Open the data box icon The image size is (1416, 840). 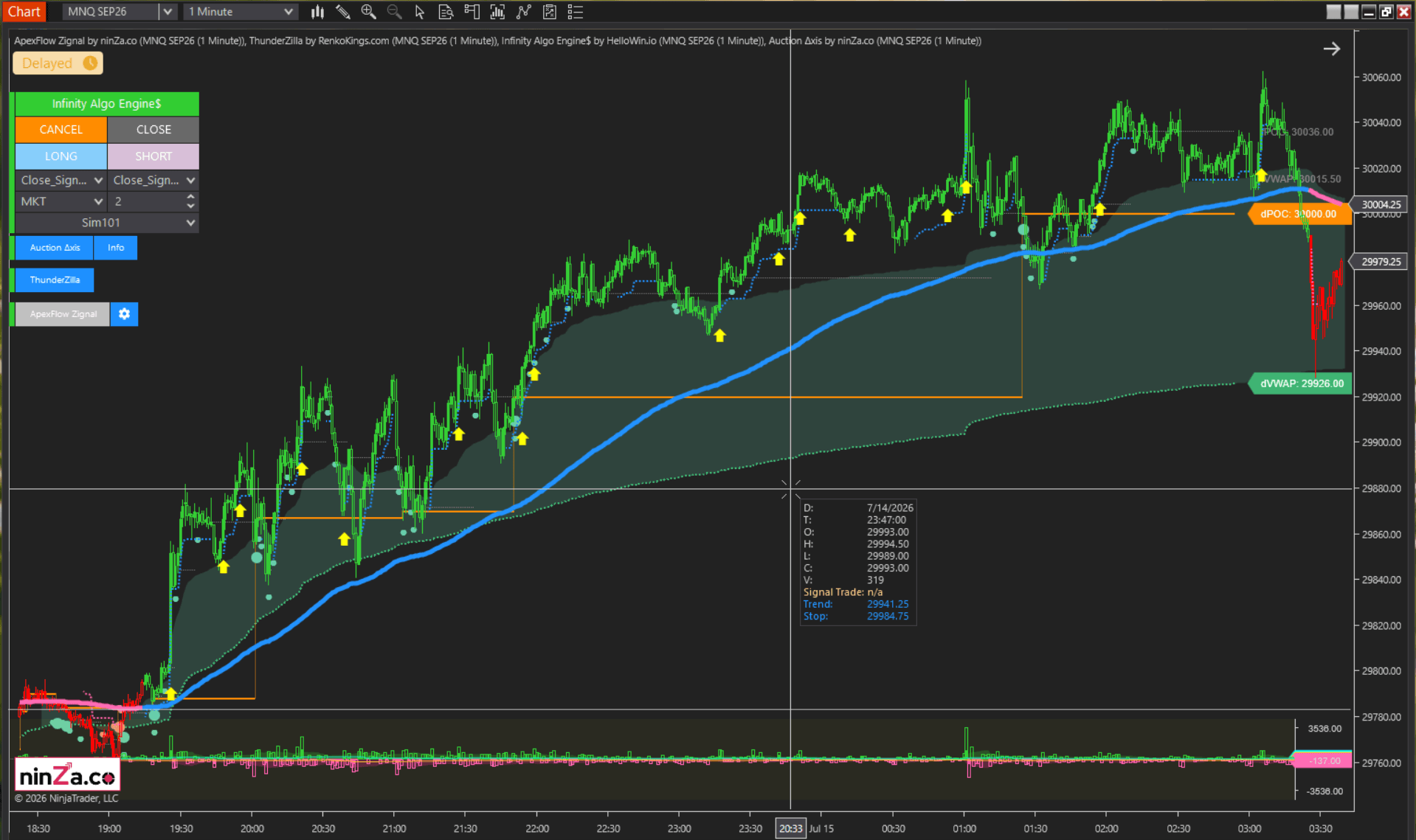[x=446, y=12]
